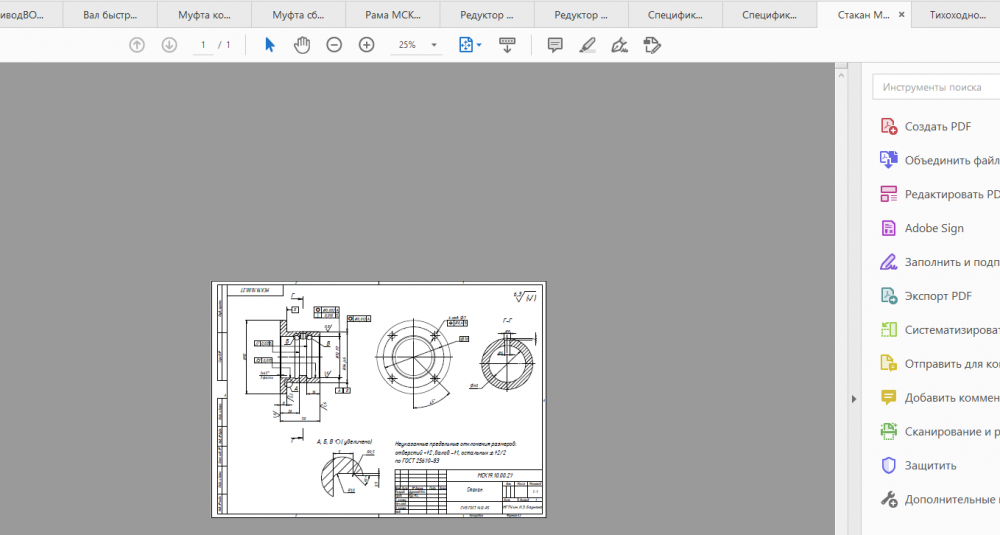Viewport: 1000px width, 535px height.
Task: Click the Экспорт PDF tool
Action: pos(938,296)
